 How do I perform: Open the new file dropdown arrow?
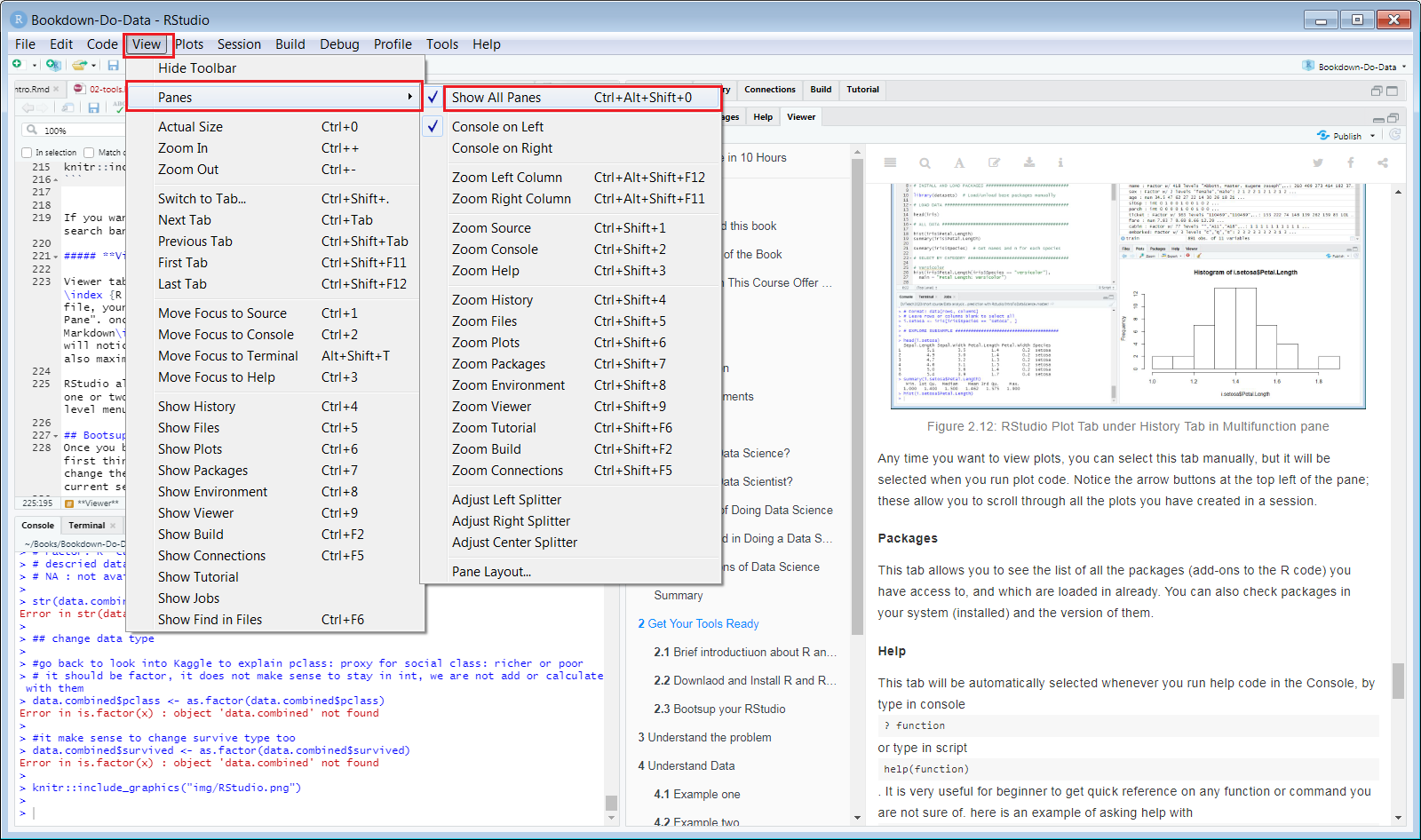(x=35, y=65)
